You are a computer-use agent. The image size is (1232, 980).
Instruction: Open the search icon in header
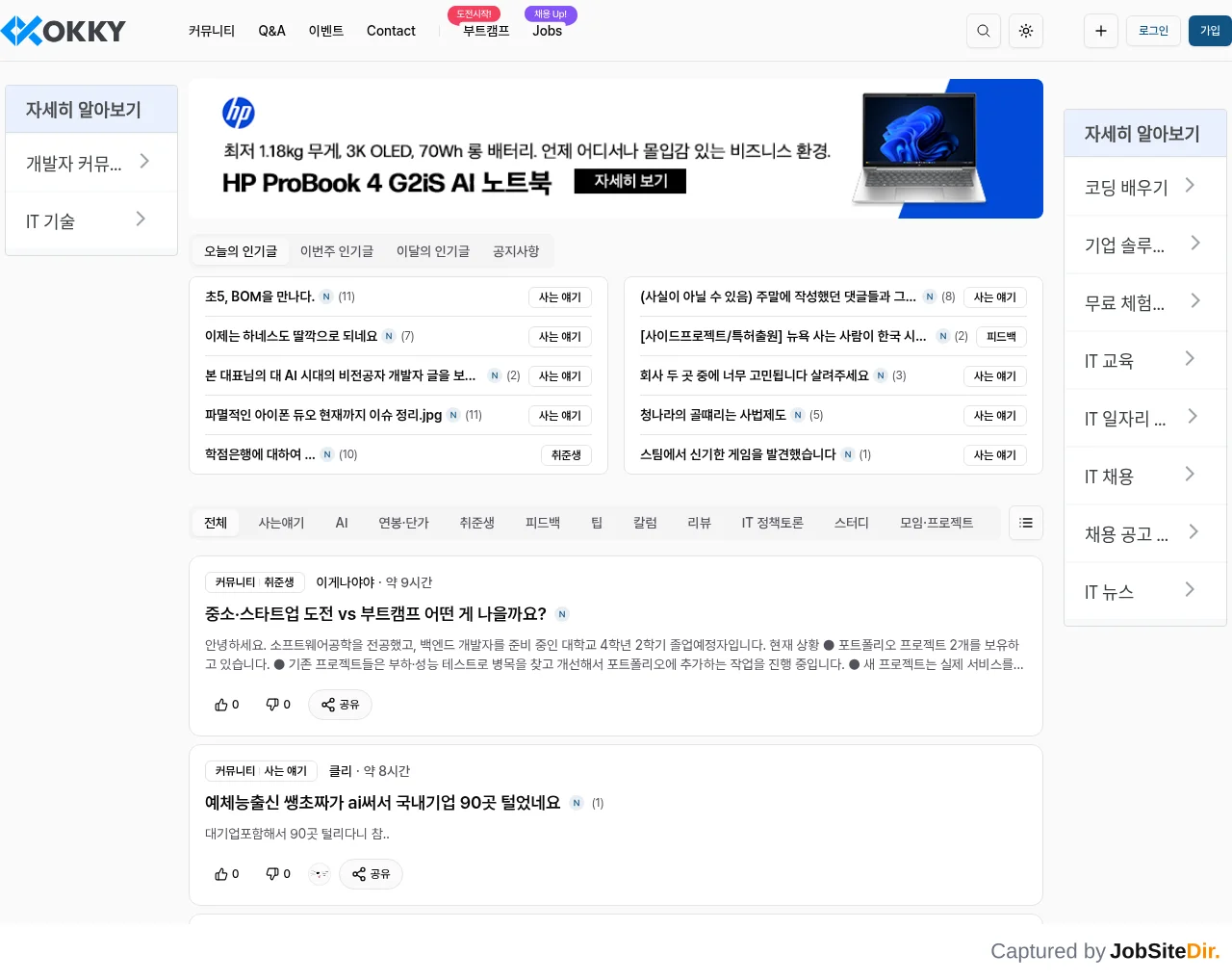coord(984,31)
